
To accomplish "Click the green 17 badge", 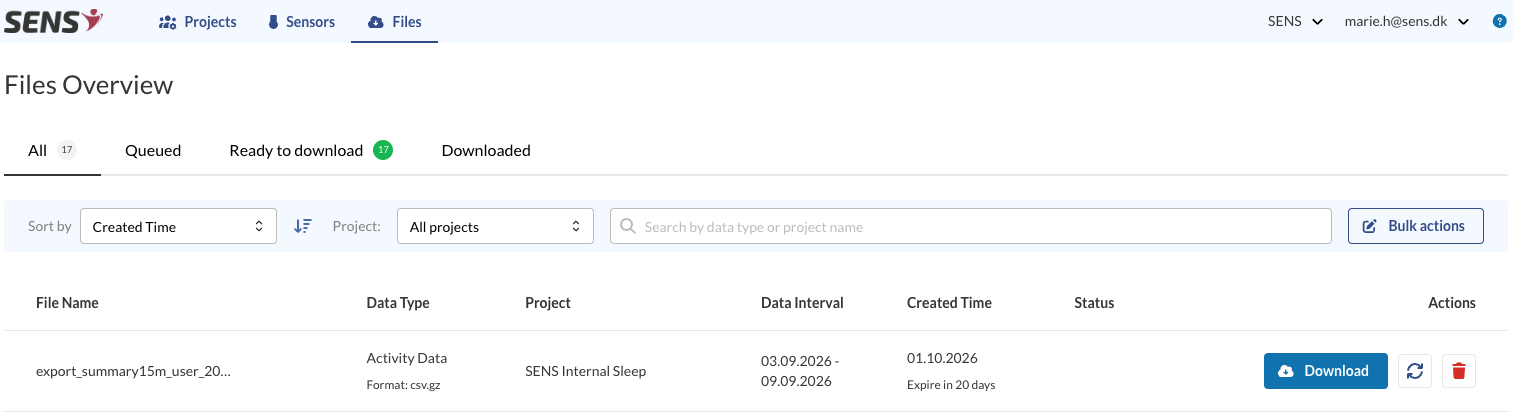I will [383, 150].
